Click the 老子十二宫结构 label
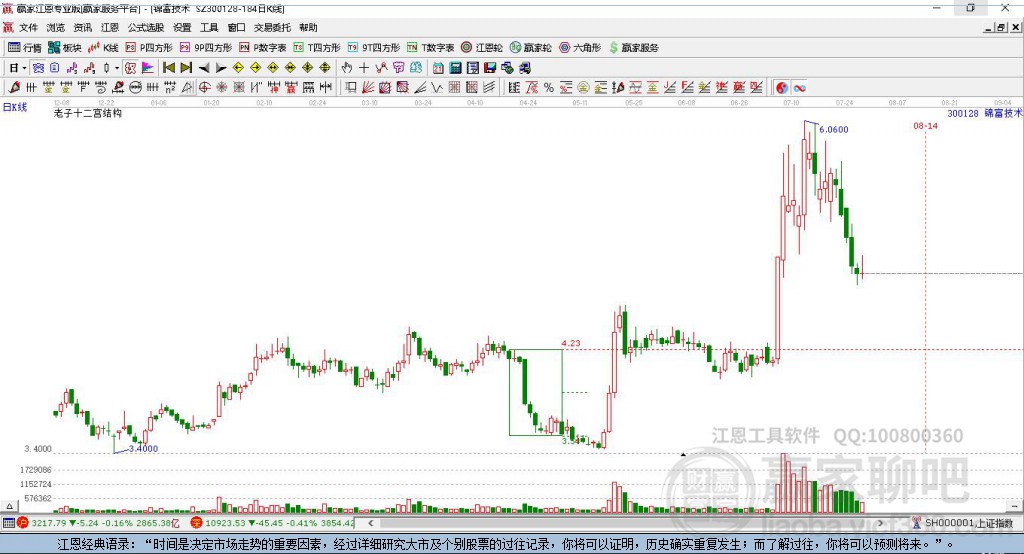The width and height of the screenshot is (1024, 554). [88, 114]
